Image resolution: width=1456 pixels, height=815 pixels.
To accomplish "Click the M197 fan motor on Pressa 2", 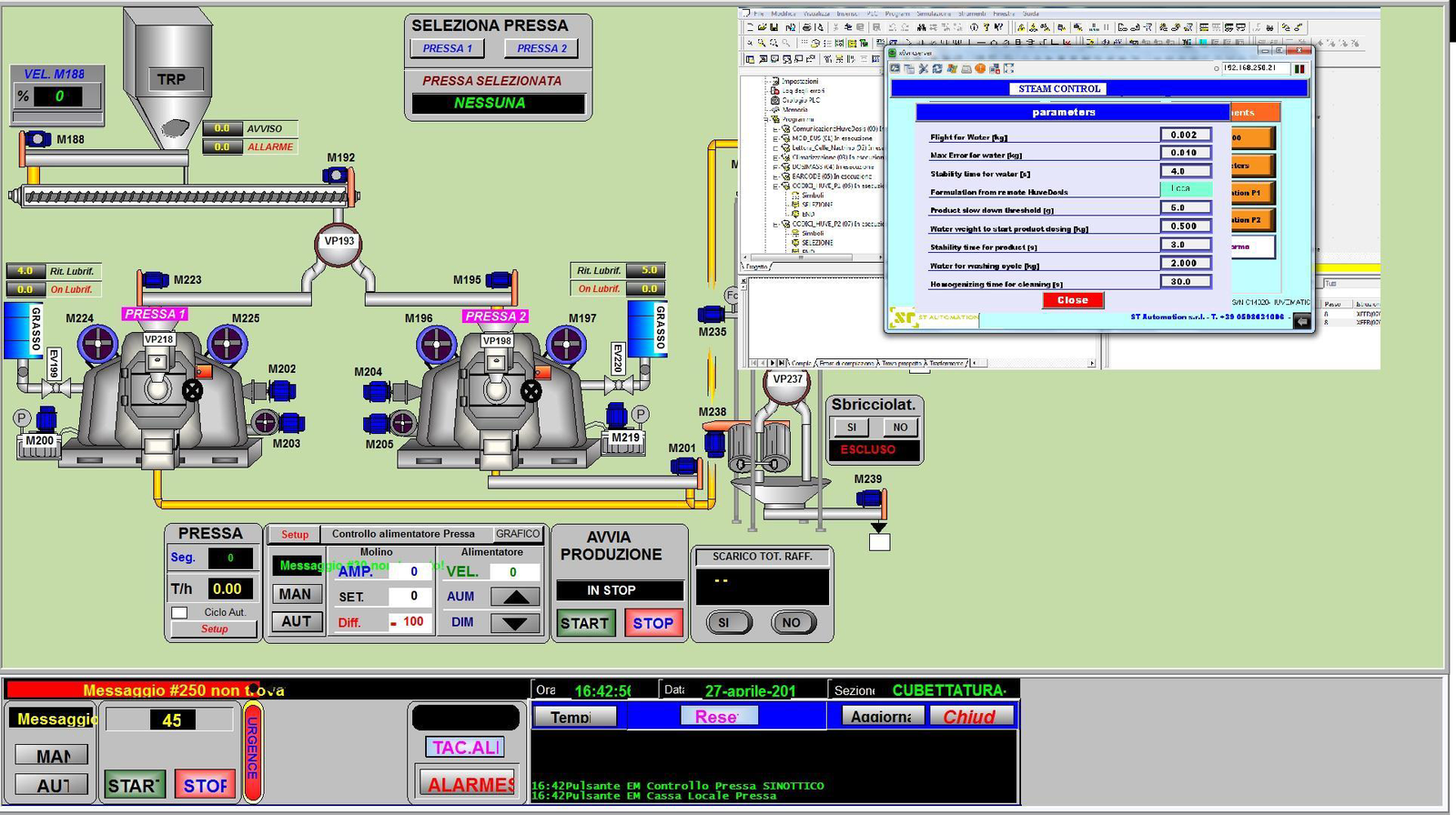I will tap(566, 345).
